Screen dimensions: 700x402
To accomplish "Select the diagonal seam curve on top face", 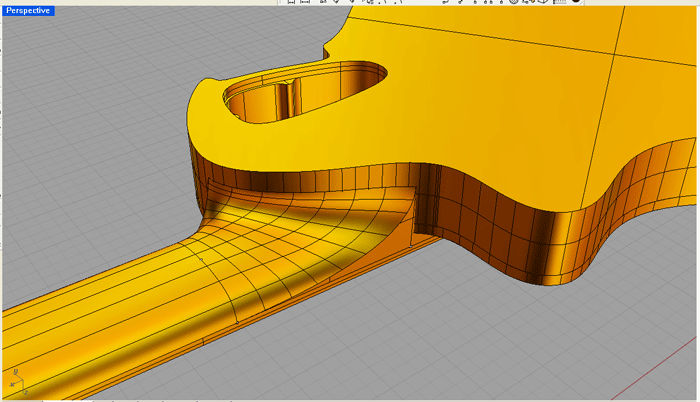I will (x=522, y=40).
